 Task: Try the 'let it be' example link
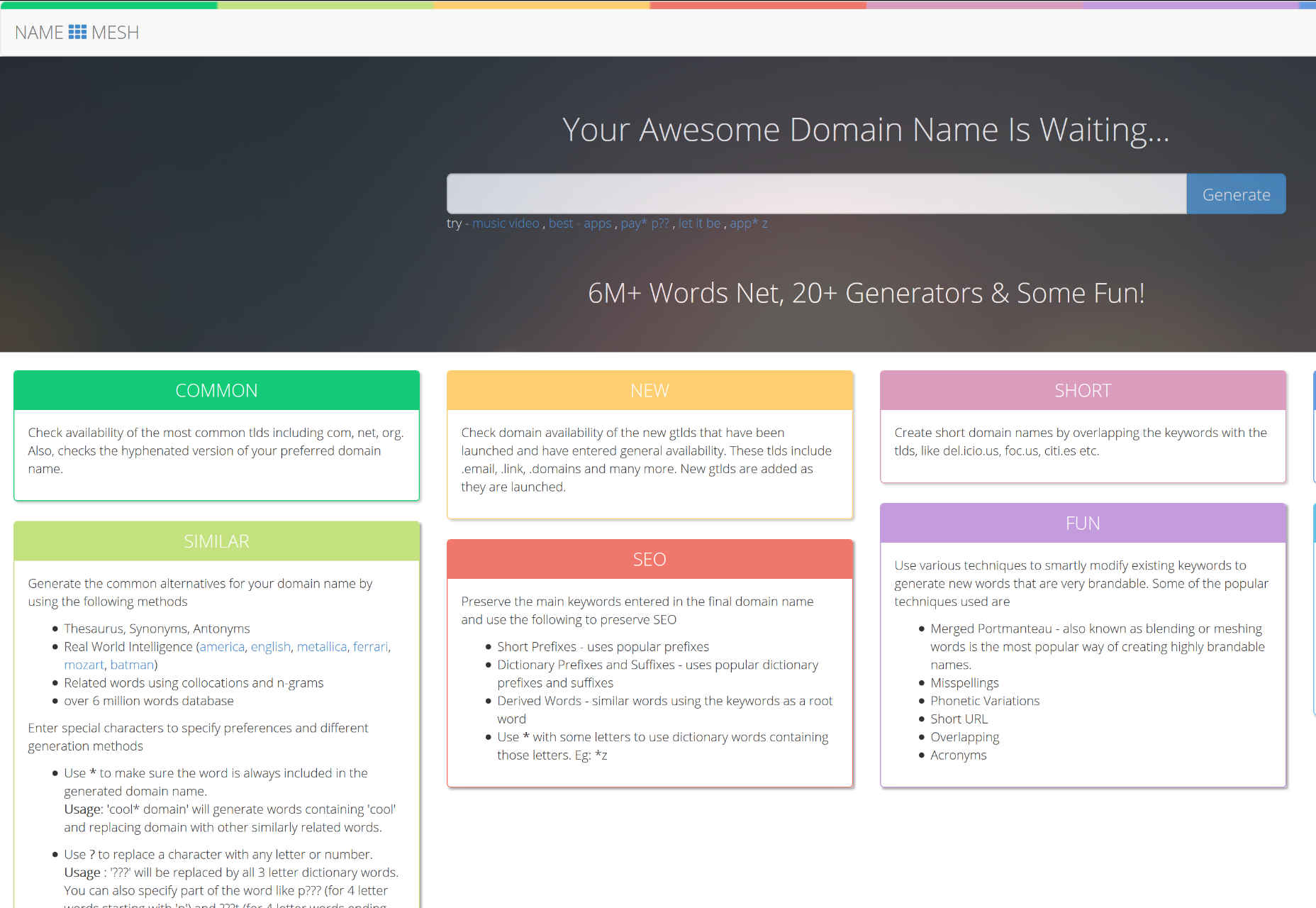coord(699,223)
